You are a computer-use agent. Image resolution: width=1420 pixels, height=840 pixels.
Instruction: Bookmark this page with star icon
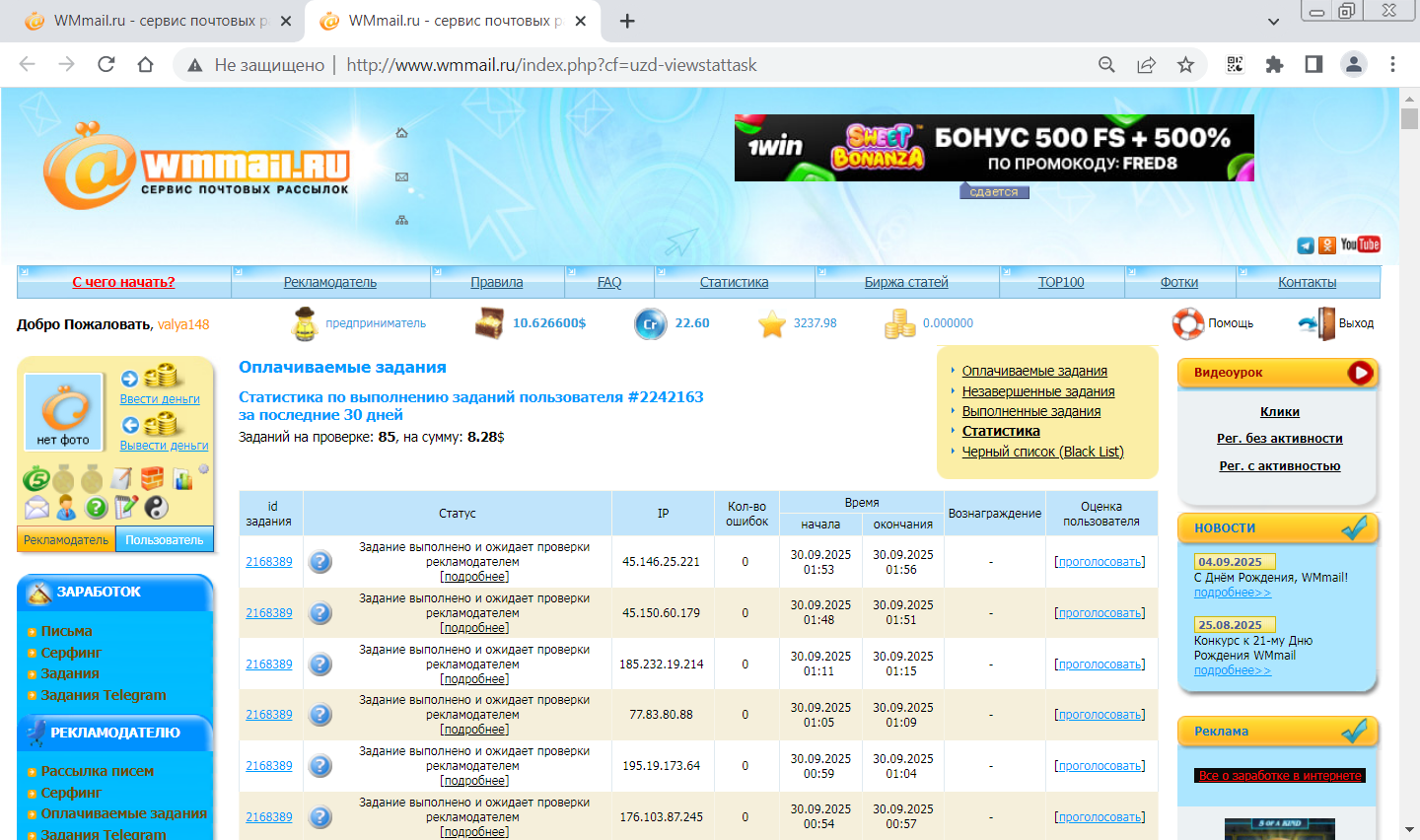click(x=1185, y=65)
